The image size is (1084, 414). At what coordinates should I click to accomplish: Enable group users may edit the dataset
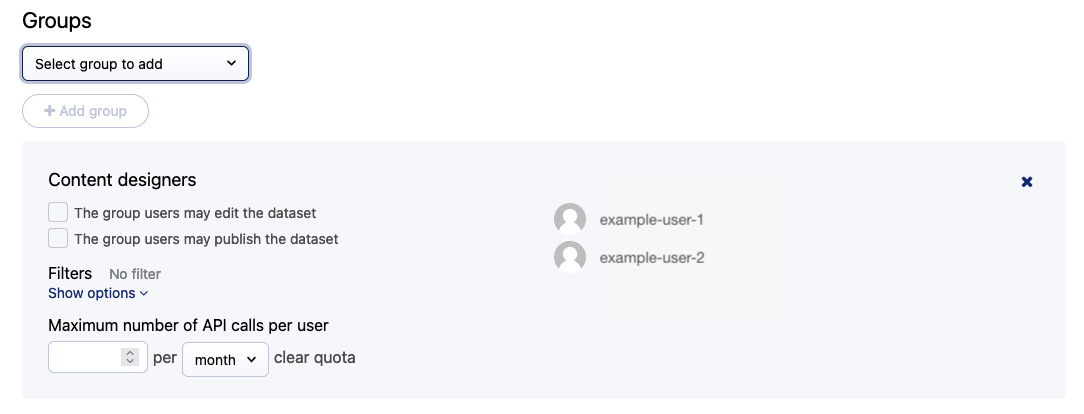click(x=58, y=212)
